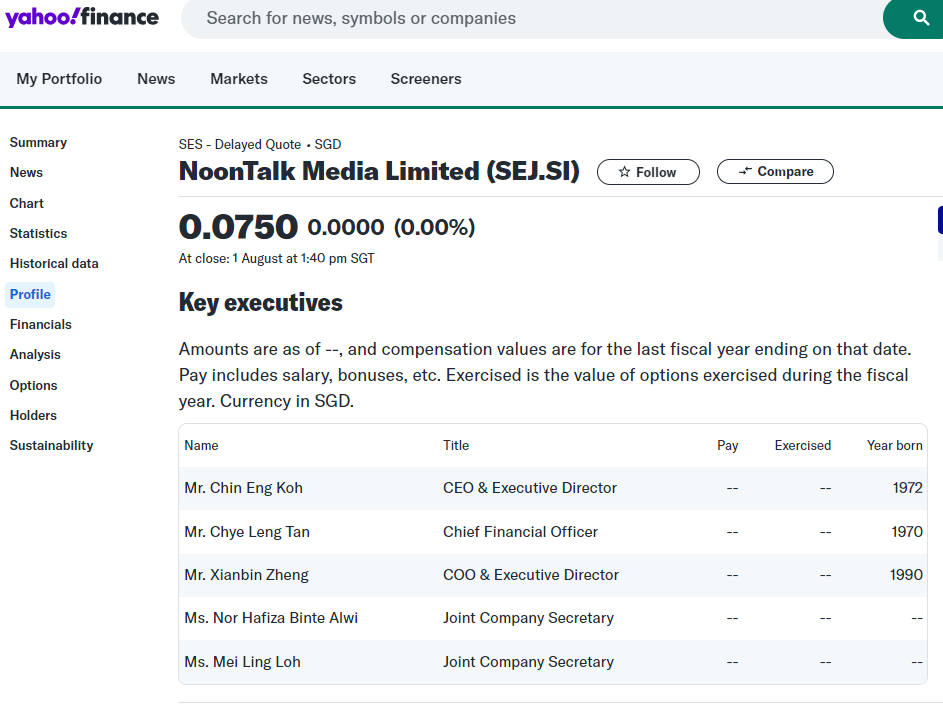Click the Compare button
The image size is (943, 715).
click(x=775, y=171)
